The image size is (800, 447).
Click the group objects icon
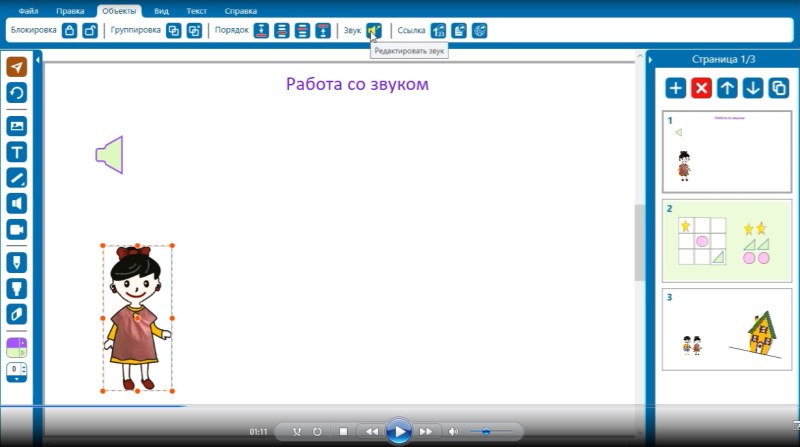(173, 31)
